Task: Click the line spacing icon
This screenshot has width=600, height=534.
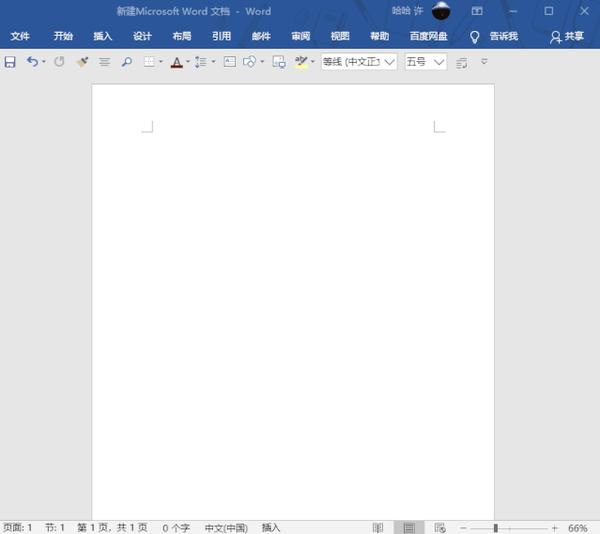Action: 201,62
